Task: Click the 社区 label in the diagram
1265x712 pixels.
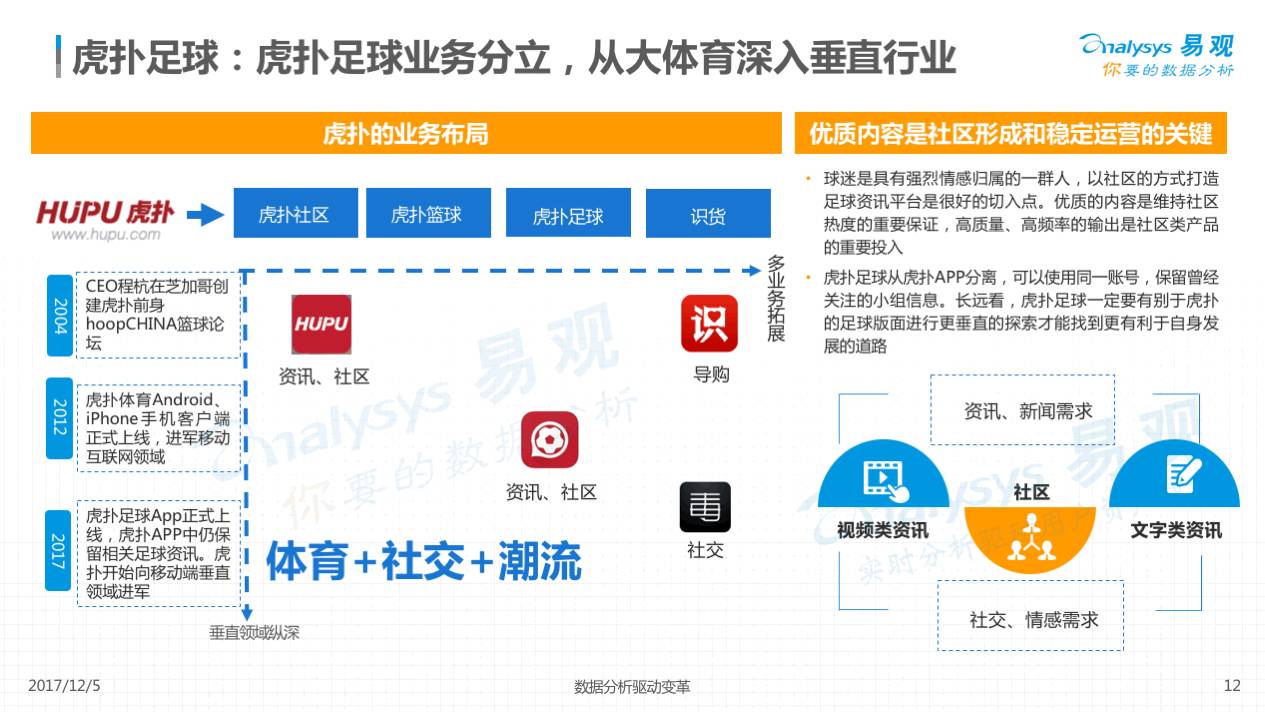Action: click(1031, 492)
